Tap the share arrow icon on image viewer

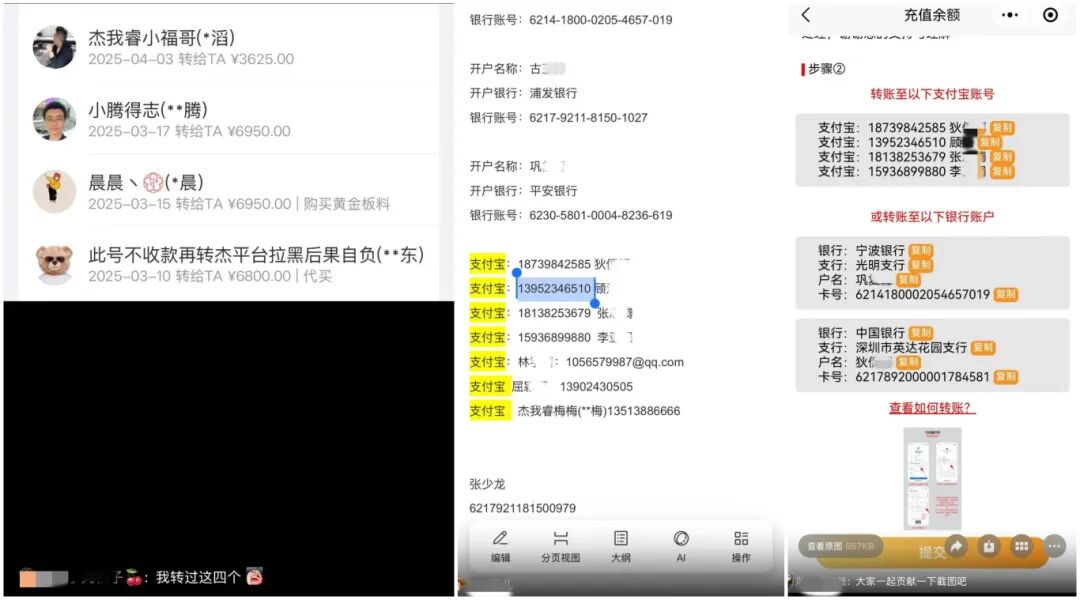pos(956,546)
